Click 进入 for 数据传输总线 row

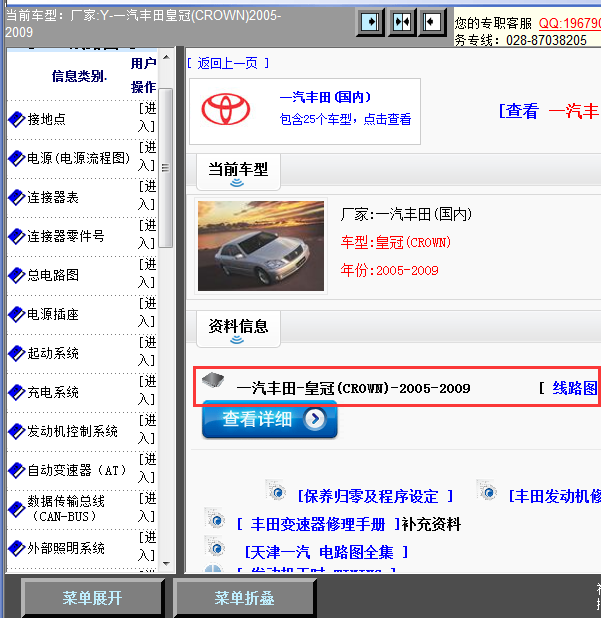(147, 508)
